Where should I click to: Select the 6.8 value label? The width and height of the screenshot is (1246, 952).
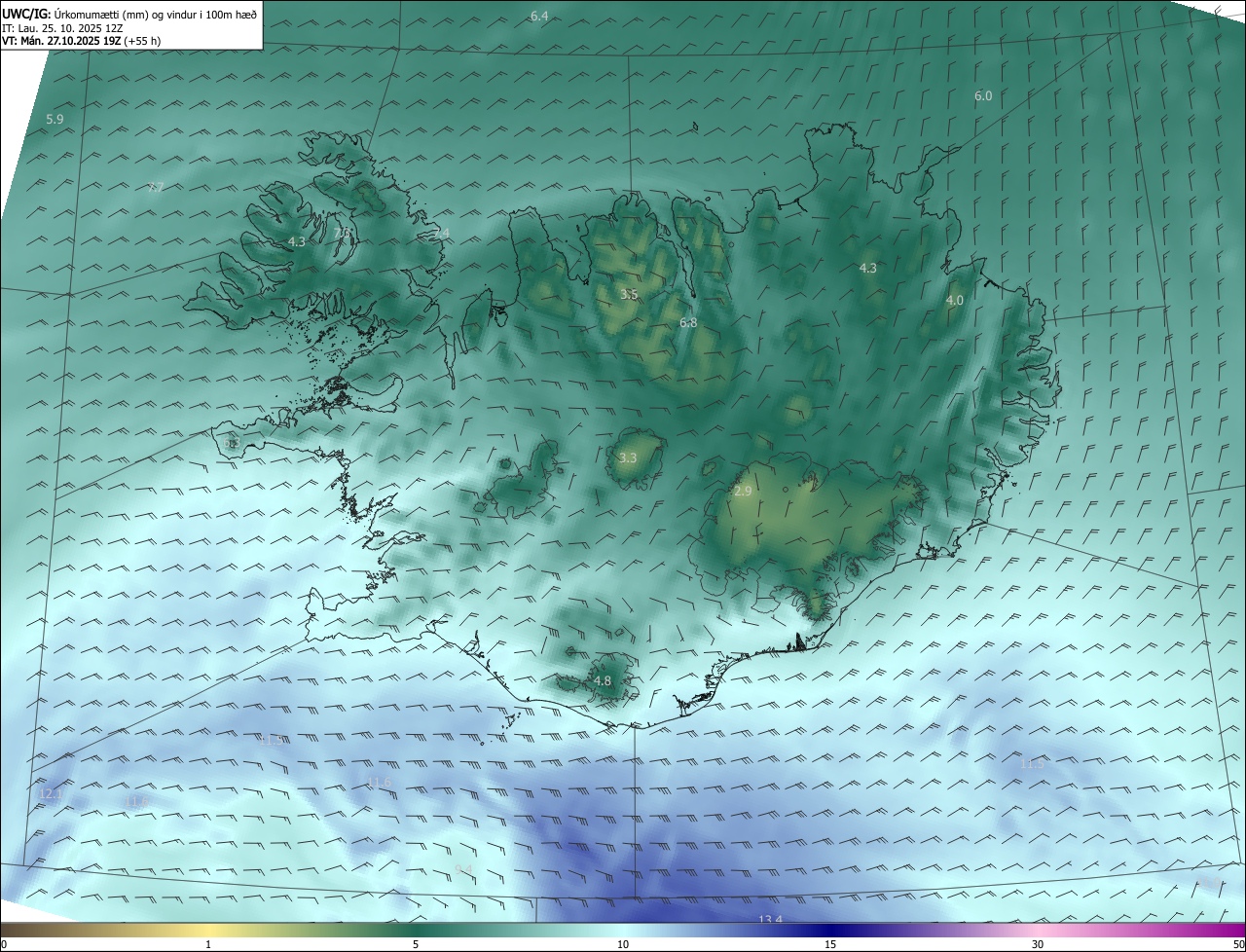[688, 322]
